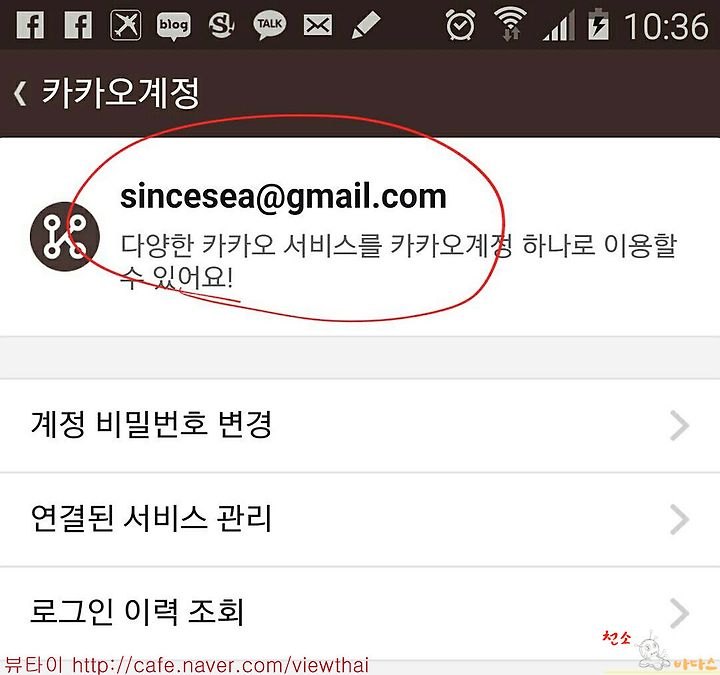The height and width of the screenshot is (675, 720).
Task: Tap the sincesea@gmail.com account email
Action: pyautogui.click(x=283, y=198)
